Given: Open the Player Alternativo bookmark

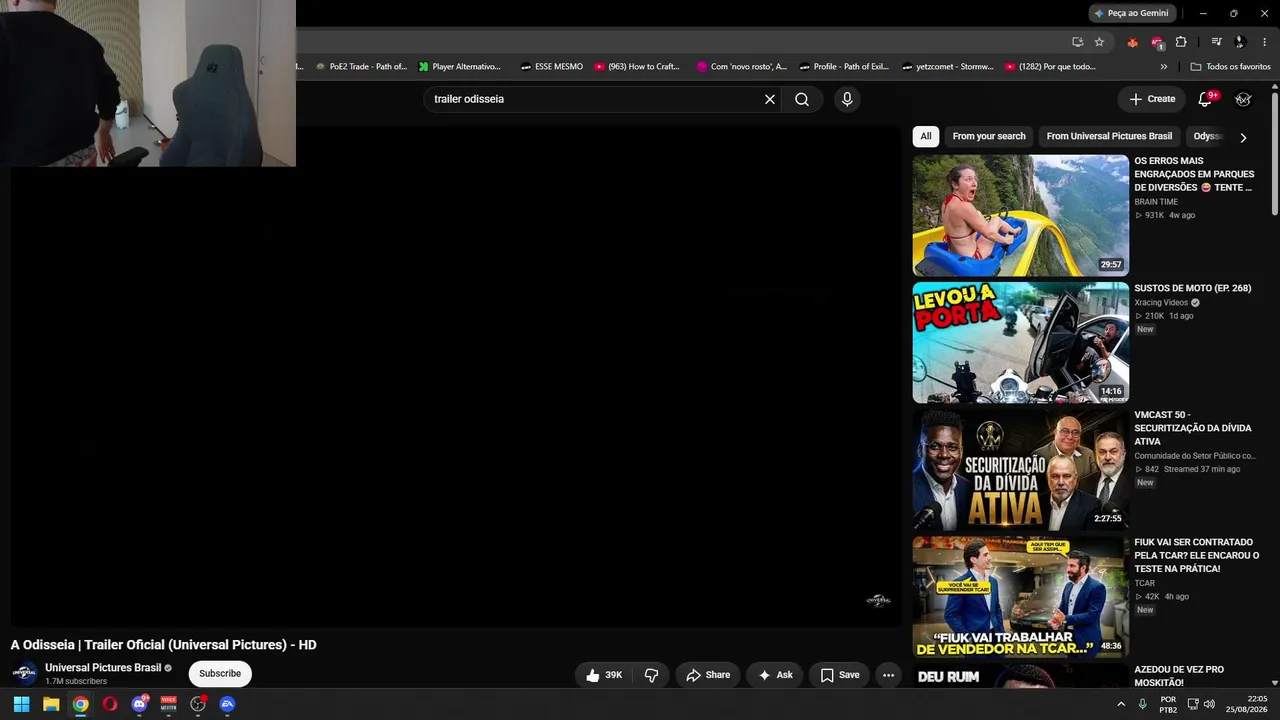Looking at the screenshot, I should pyautogui.click(x=460, y=67).
